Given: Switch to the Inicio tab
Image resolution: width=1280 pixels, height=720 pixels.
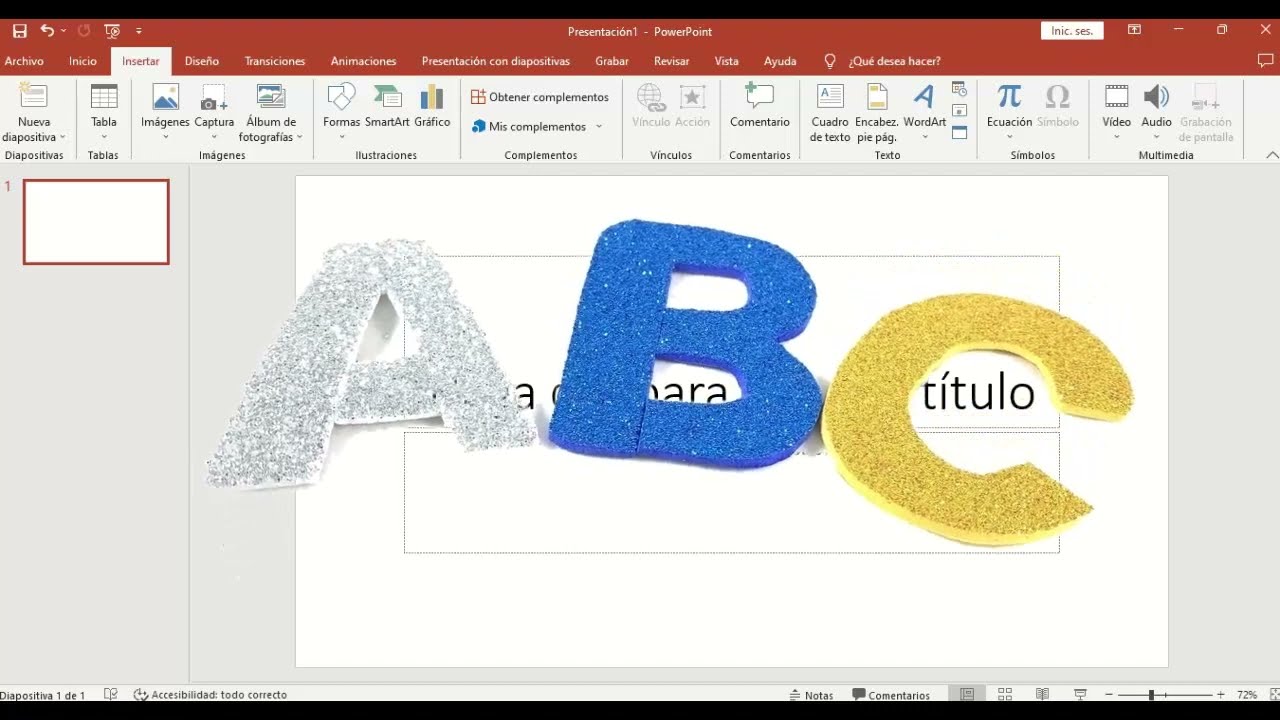Looking at the screenshot, I should coord(83,61).
